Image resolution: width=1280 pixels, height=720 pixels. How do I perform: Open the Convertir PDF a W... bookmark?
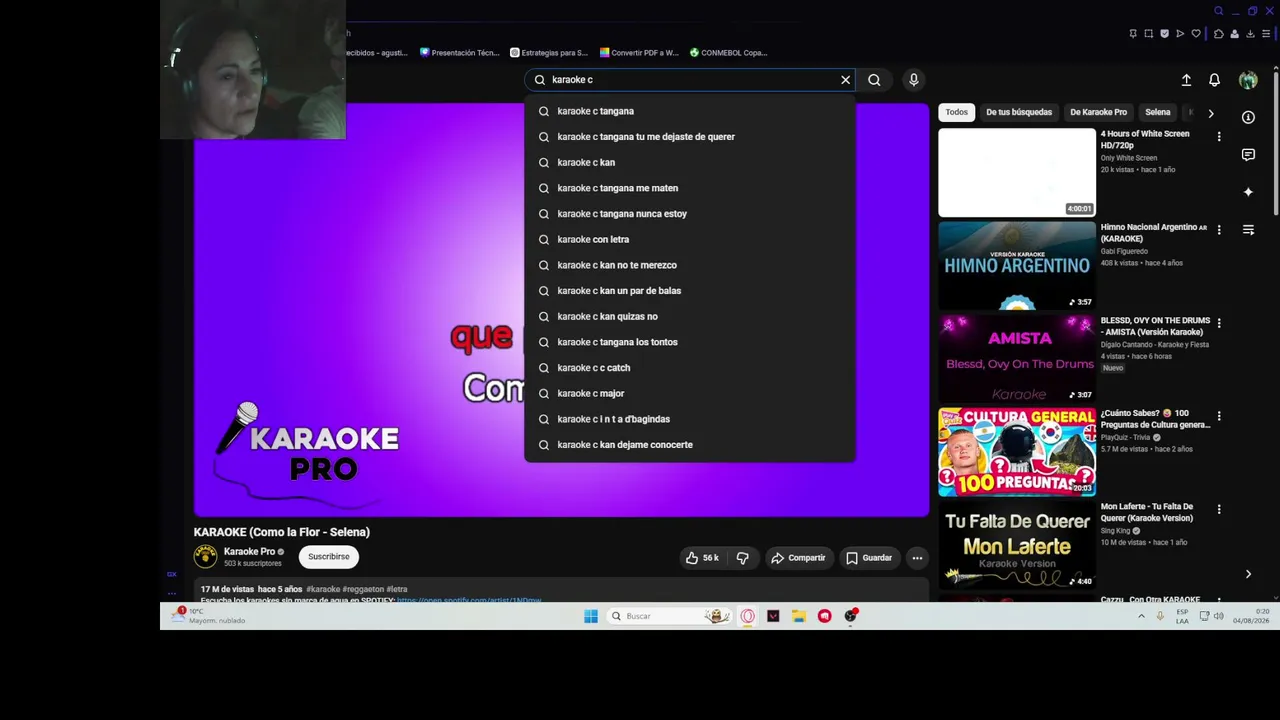(x=639, y=53)
